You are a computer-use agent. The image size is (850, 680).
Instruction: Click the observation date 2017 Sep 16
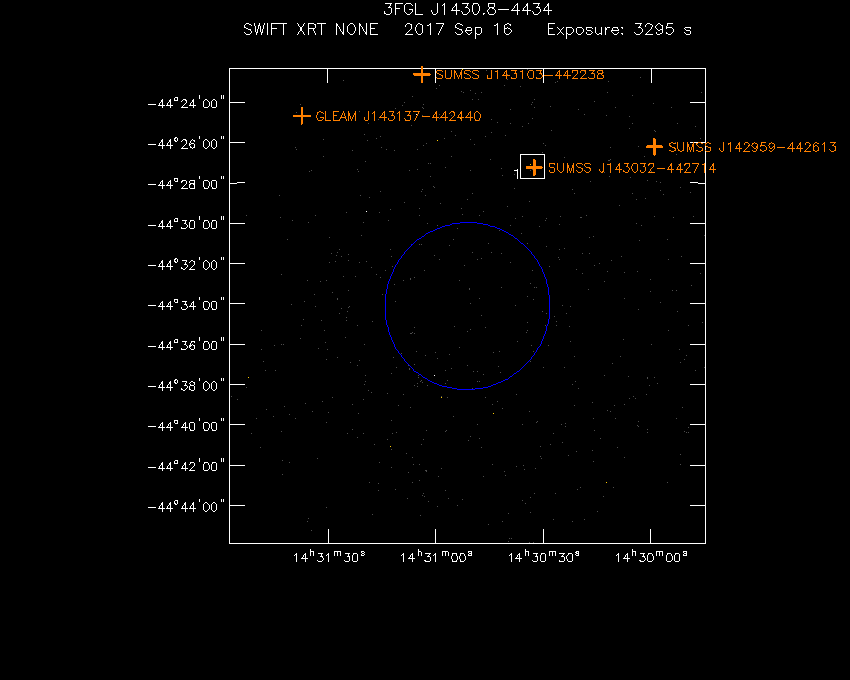pos(458,29)
